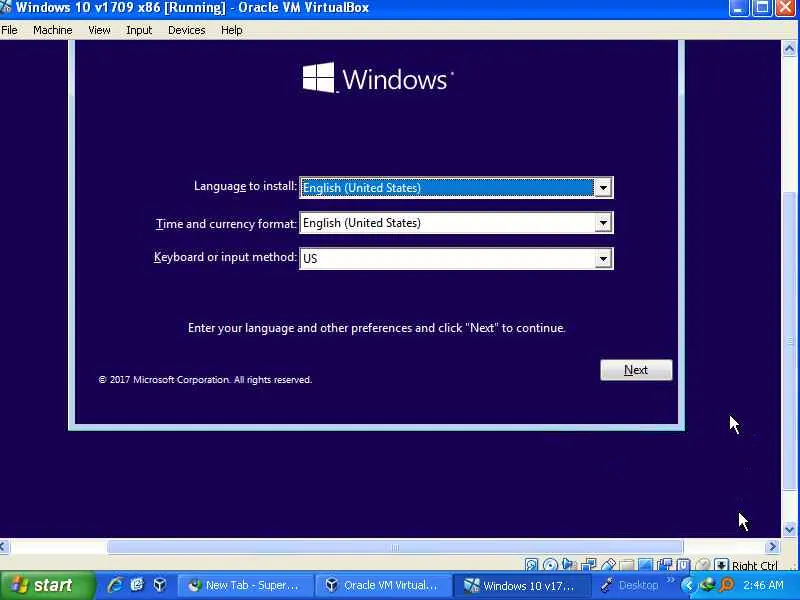This screenshot has height=600, width=800.
Task: Click the horizontal scrollbar thumb
Action: [x=395, y=547]
